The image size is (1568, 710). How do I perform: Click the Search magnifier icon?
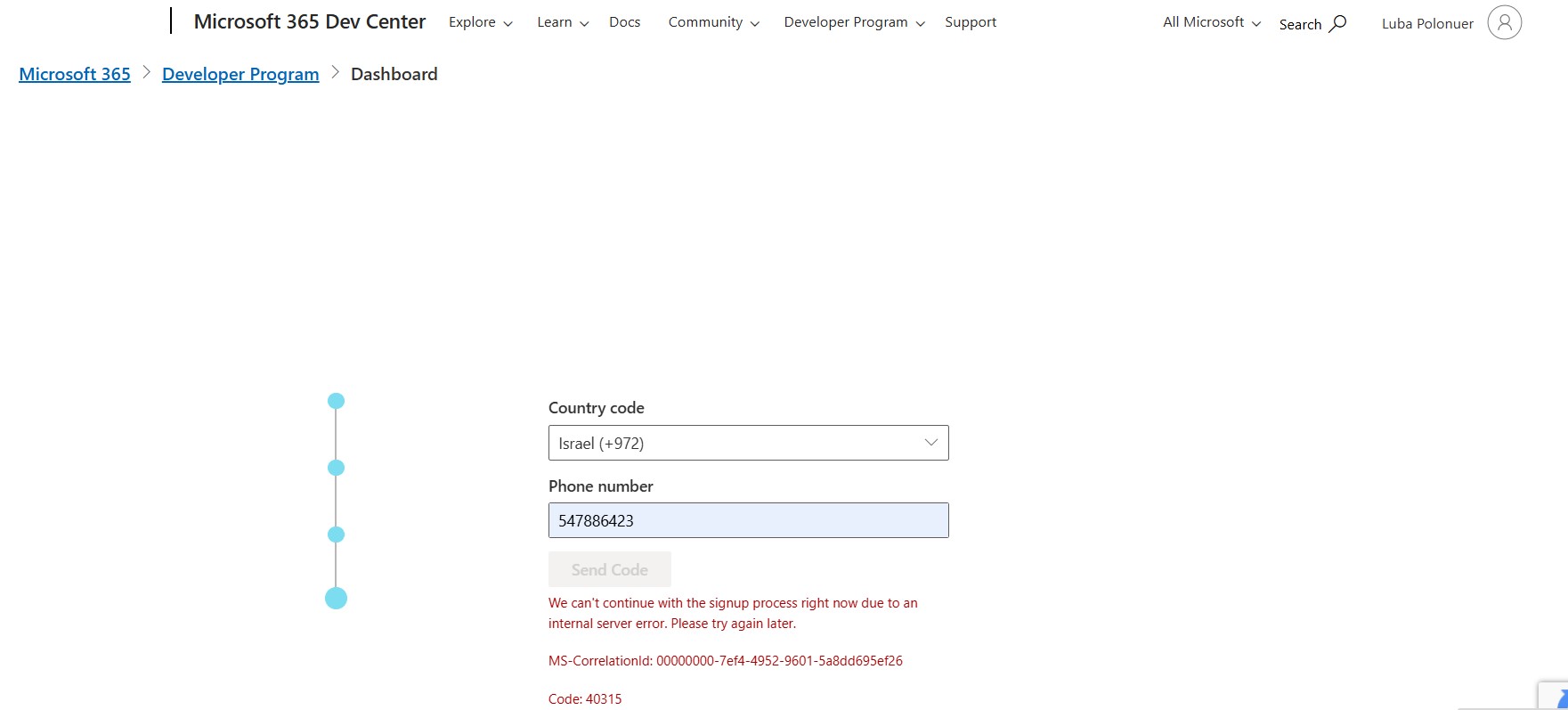pyautogui.click(x=1337, y=24)
